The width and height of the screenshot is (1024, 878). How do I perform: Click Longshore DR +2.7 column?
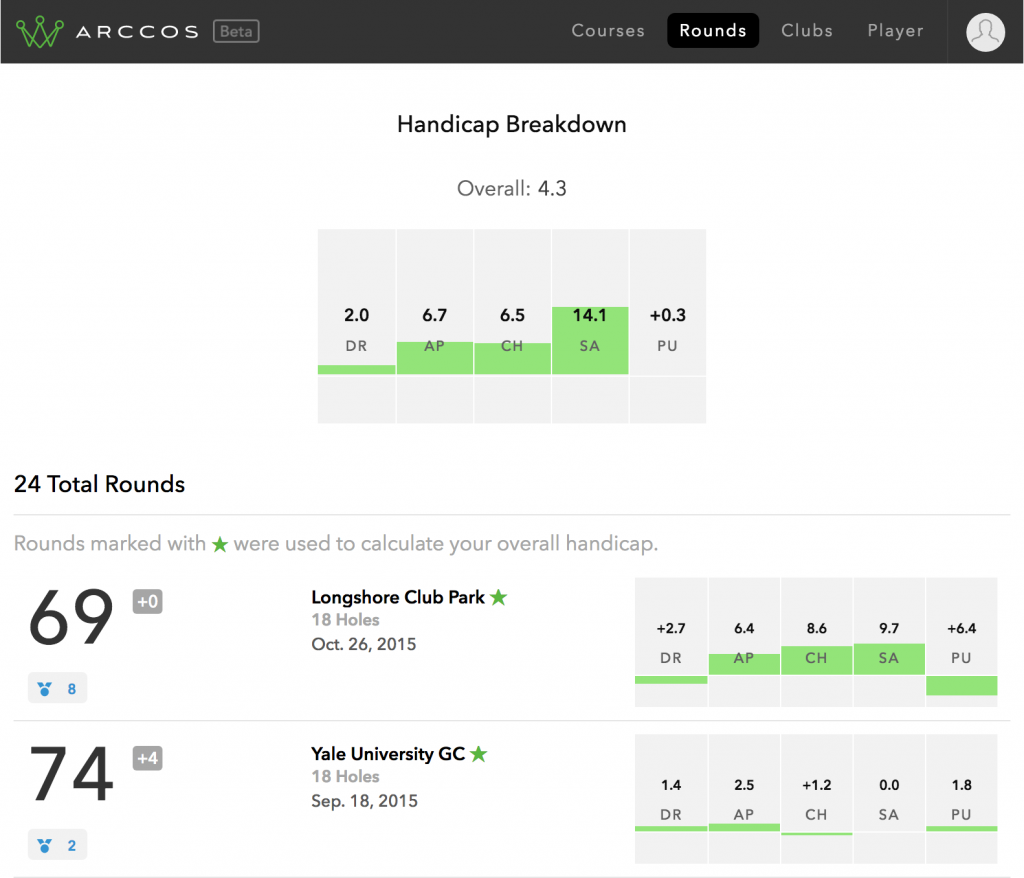pyautogui.click(x=671, y=642)
